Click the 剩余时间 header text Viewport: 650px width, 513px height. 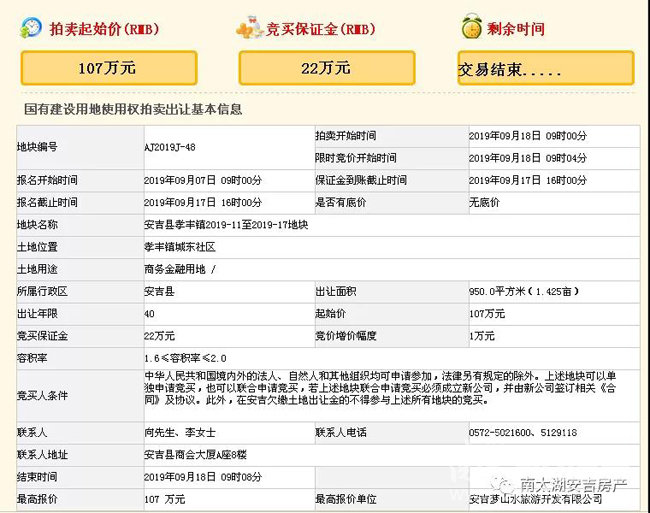pos(515,29)
